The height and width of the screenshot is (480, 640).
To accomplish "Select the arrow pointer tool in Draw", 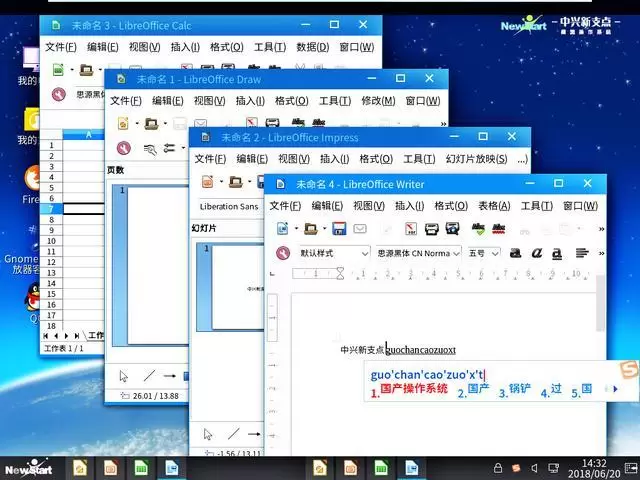I will [x=124, y=376].
